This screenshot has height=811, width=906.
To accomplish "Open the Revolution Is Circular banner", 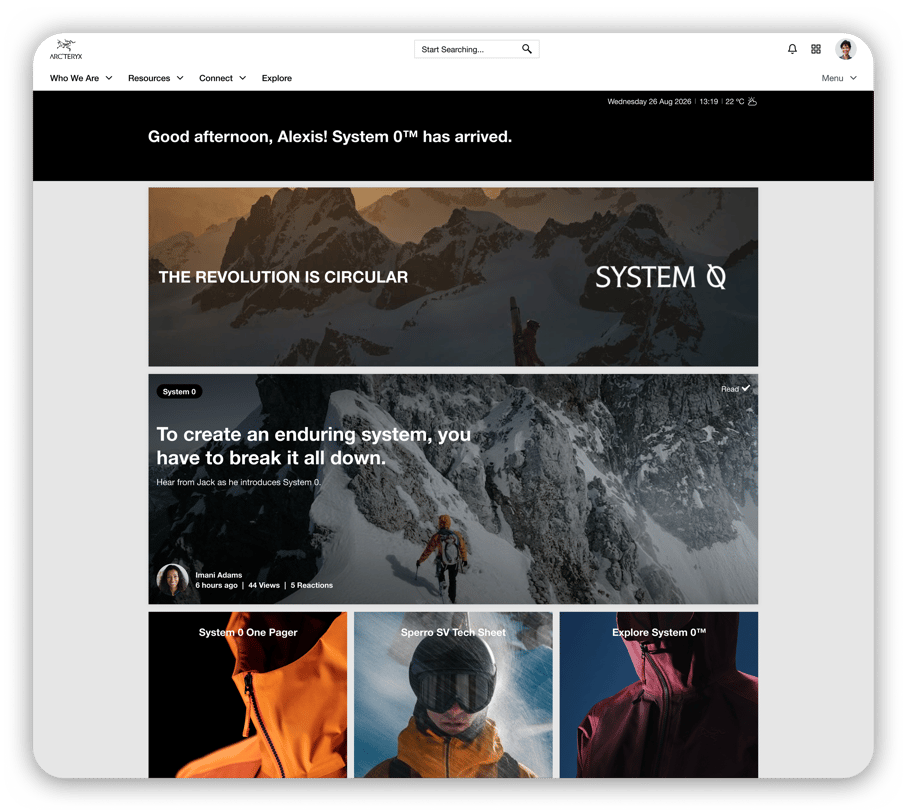I will coord(453,277).
